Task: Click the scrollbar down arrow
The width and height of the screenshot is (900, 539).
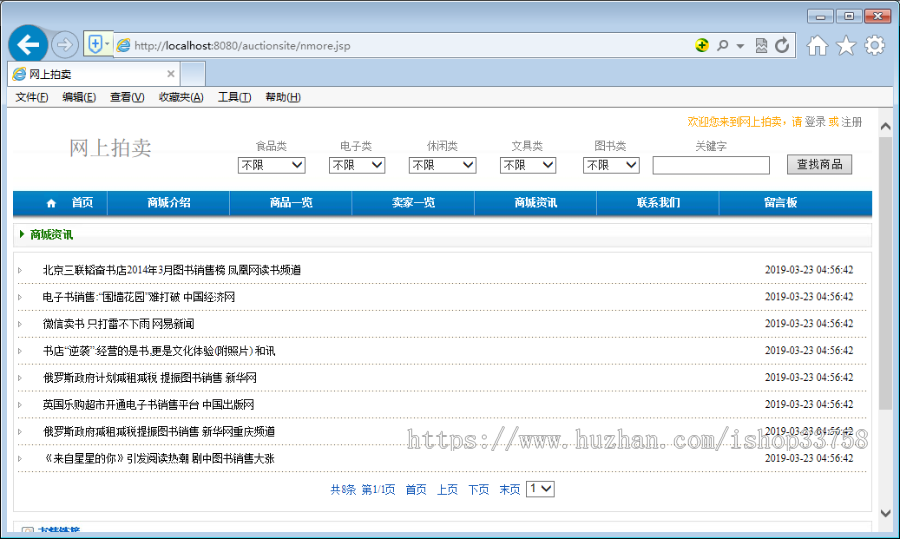Action: [x=886, y=513]
